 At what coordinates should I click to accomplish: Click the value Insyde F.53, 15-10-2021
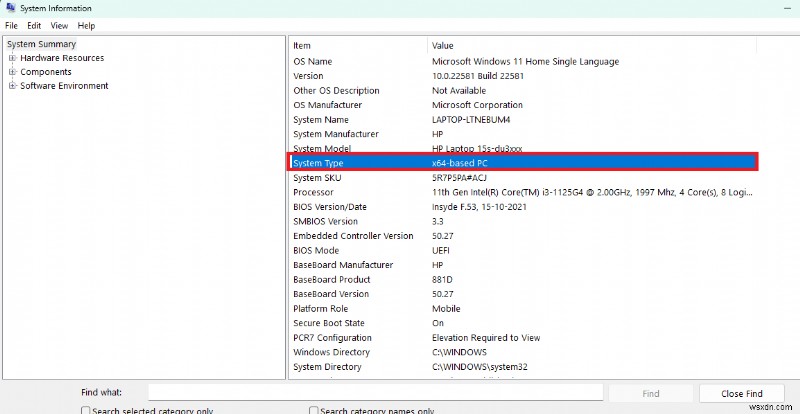[x=479, y=207]
